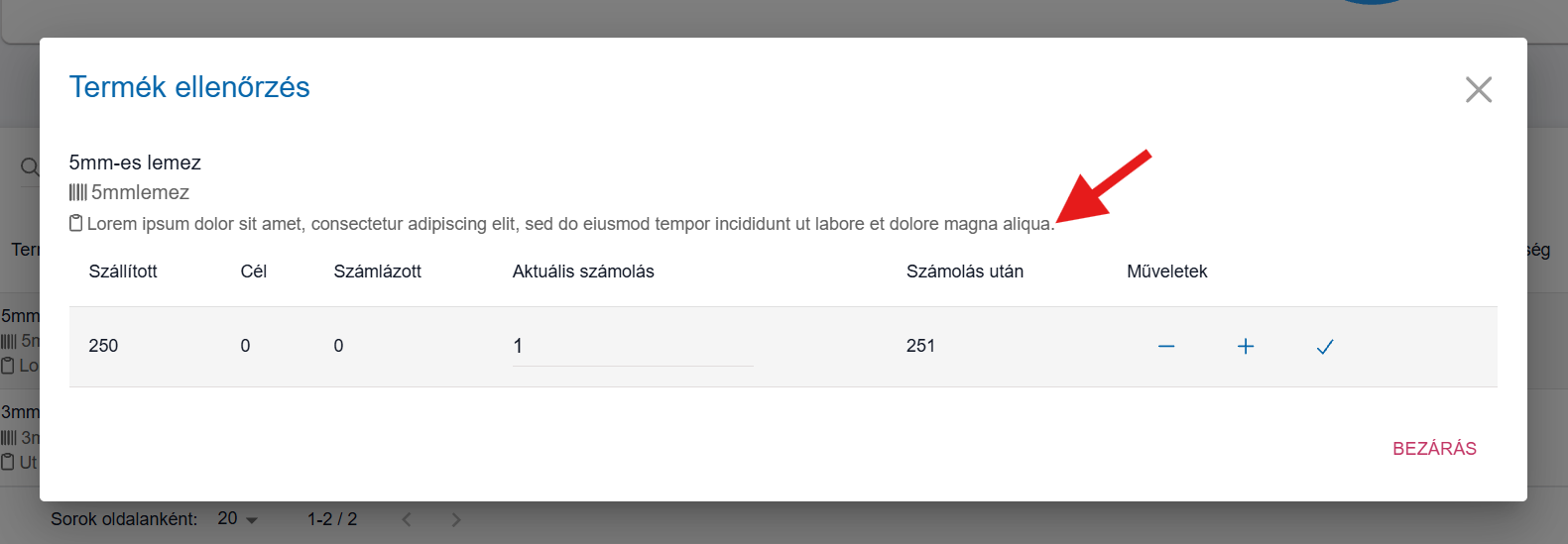Viewport: 1568px width, 544px height.
Task: Go to next page chevron
Action: [x=456, y=519]
